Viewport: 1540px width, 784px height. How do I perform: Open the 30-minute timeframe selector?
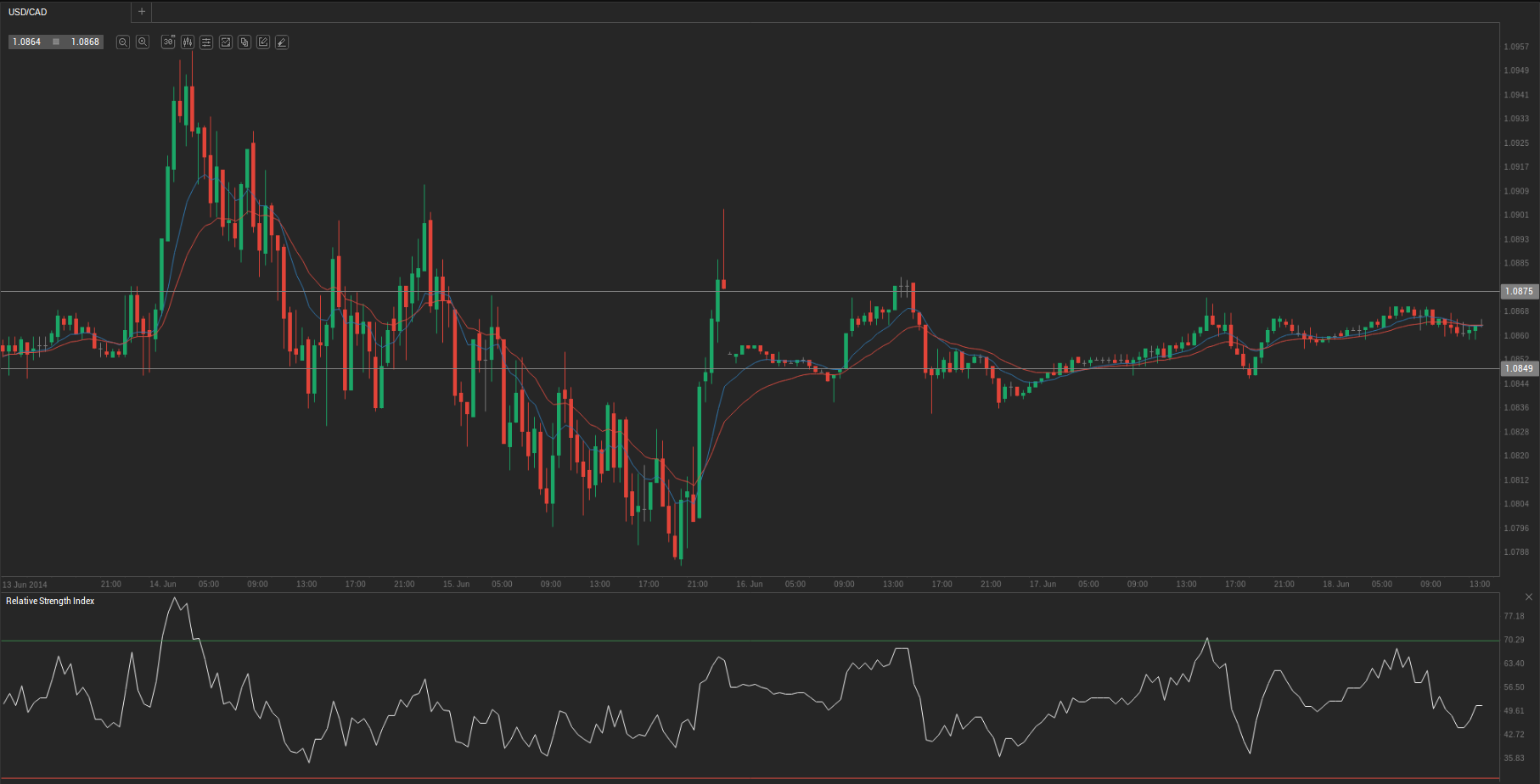168,42
